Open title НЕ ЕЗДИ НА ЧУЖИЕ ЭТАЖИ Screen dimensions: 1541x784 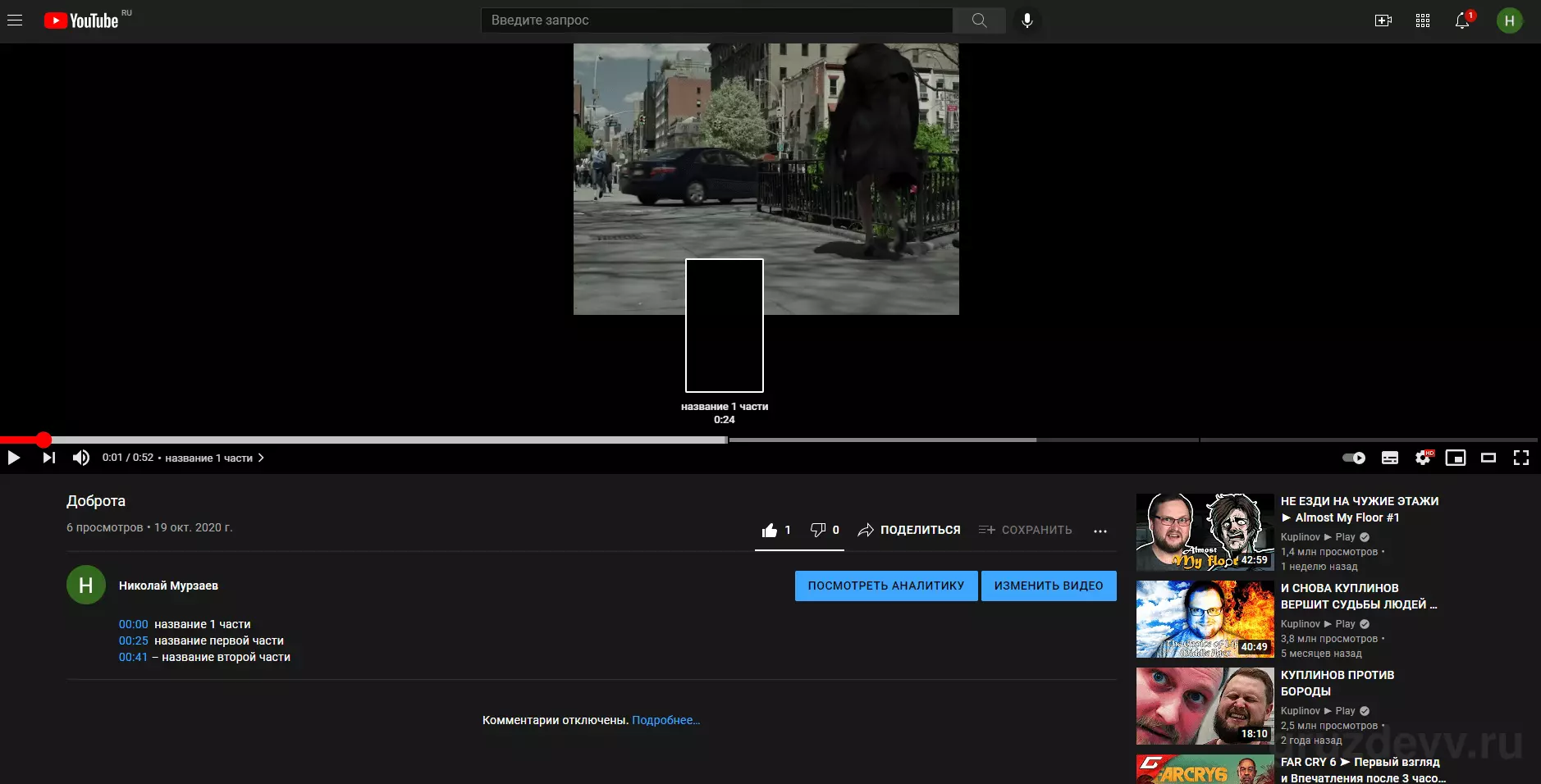[1360, 509]
